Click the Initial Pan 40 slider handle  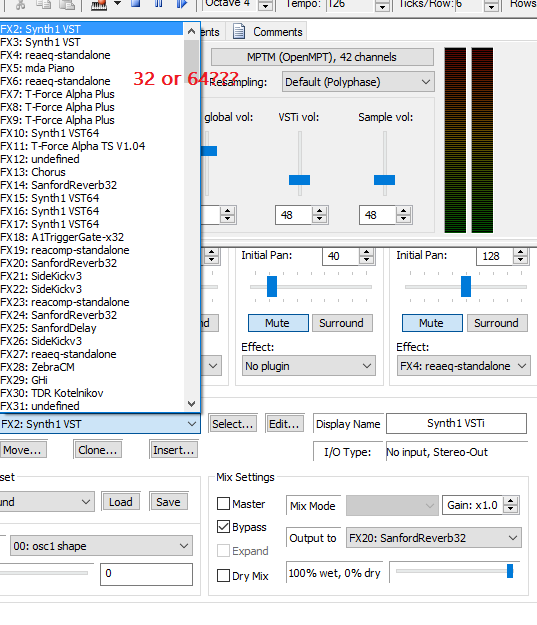(x=272, y=286)
